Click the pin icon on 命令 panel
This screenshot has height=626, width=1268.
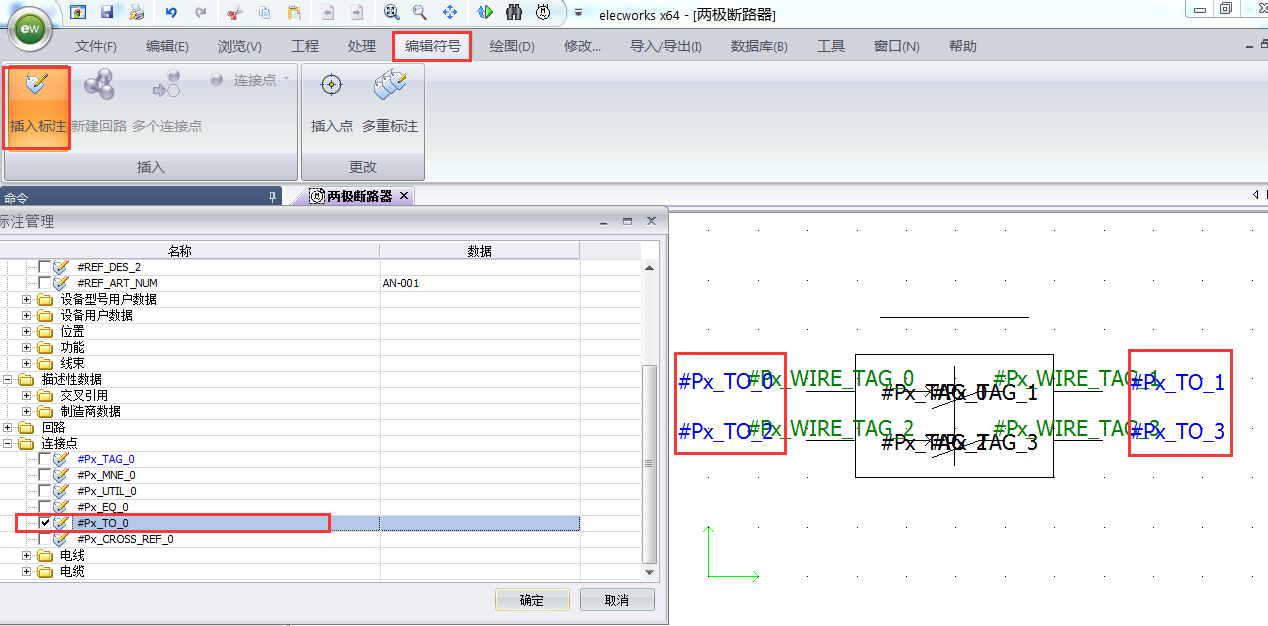pos(273,197)
